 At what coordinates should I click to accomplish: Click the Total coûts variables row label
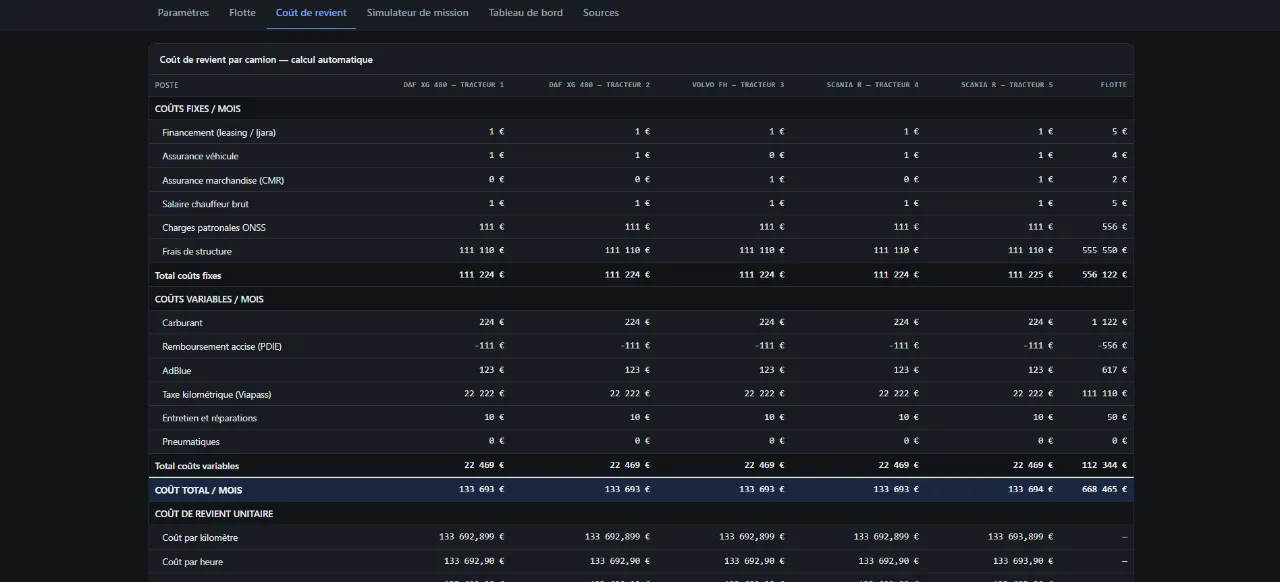(197, 466)
